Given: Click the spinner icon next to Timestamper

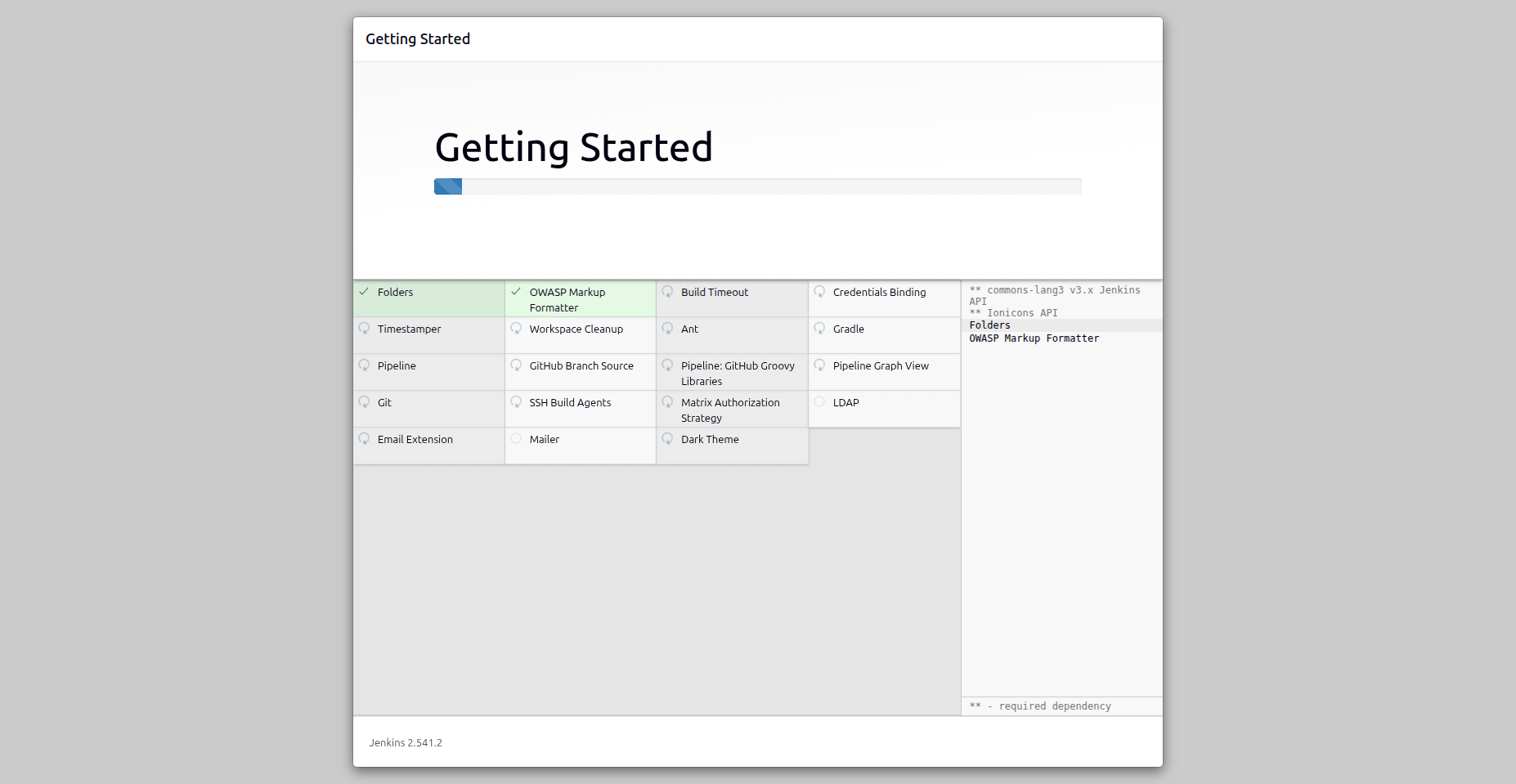Looking at the screenshot, I should coord(365,329).
